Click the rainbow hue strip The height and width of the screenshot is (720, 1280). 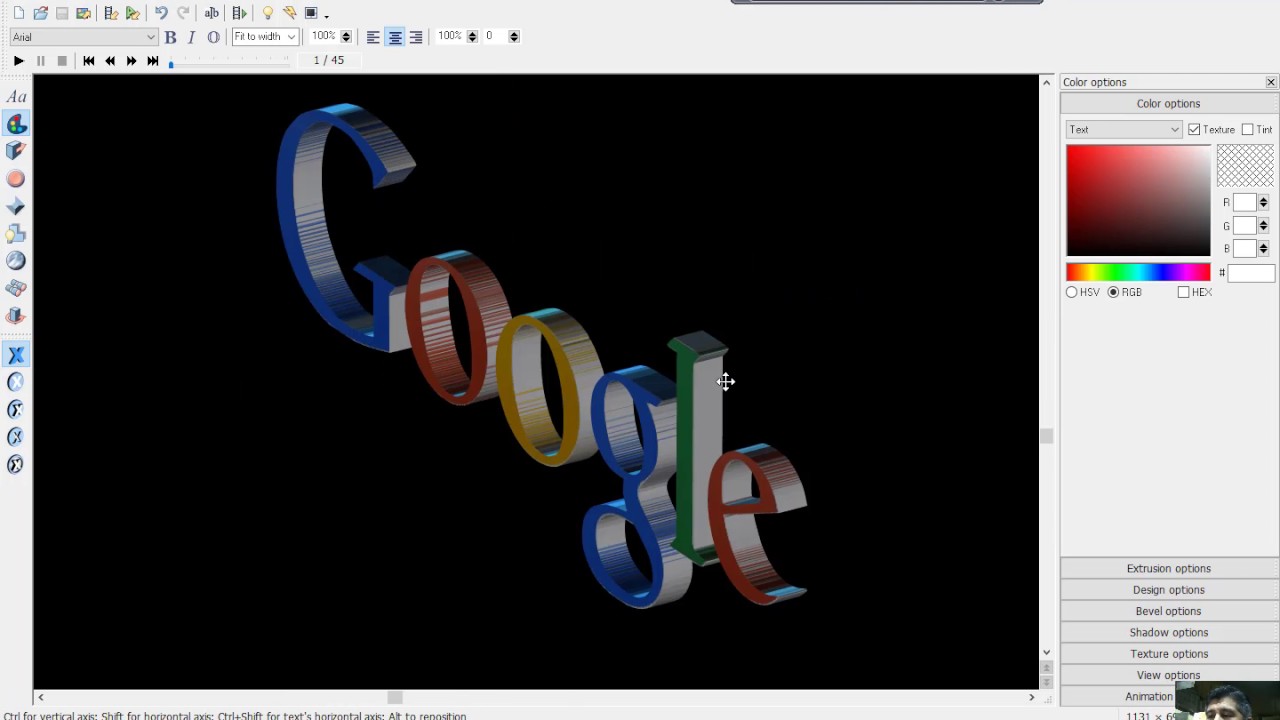1138,272
